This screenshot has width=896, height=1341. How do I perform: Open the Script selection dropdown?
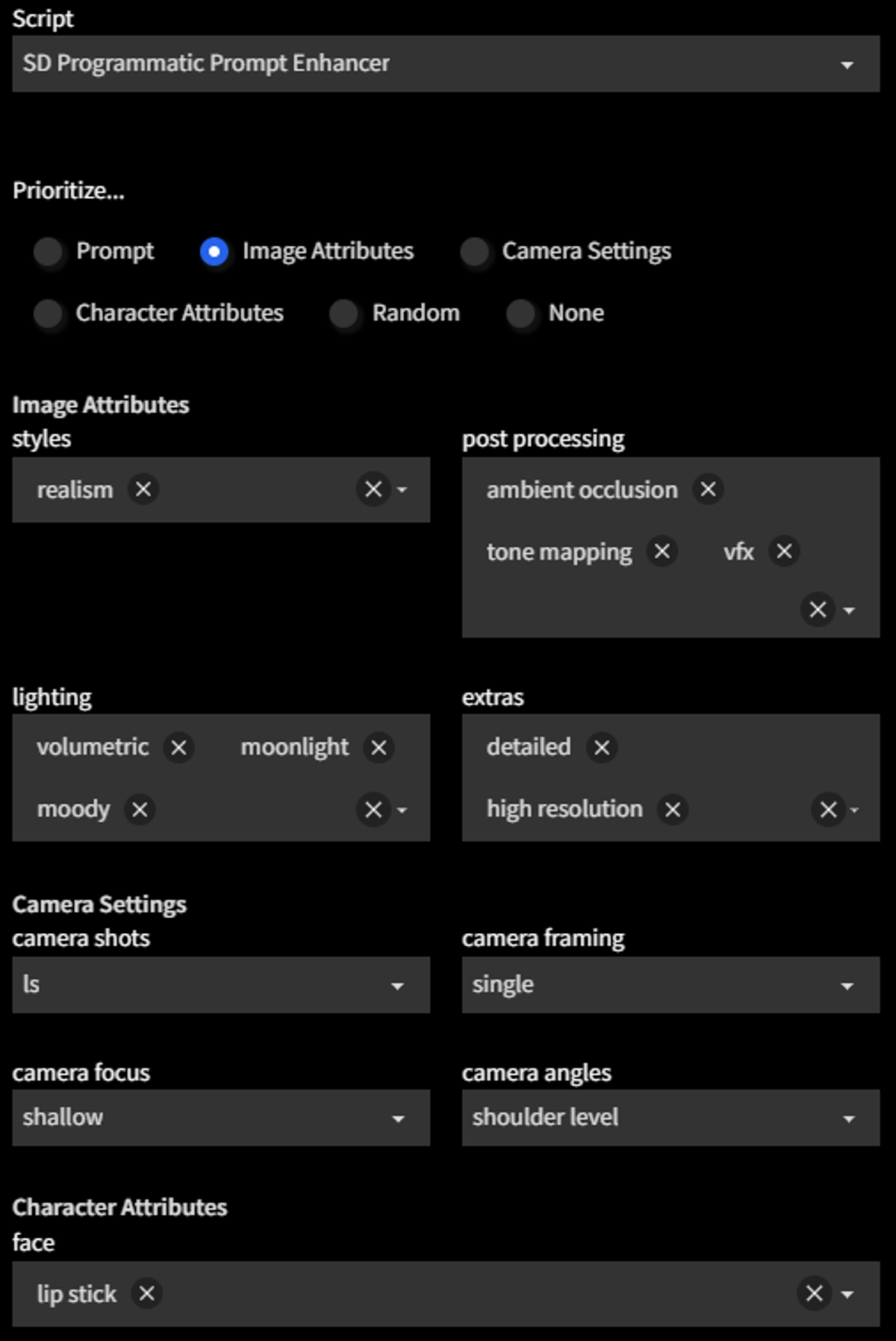click(846, 64)
